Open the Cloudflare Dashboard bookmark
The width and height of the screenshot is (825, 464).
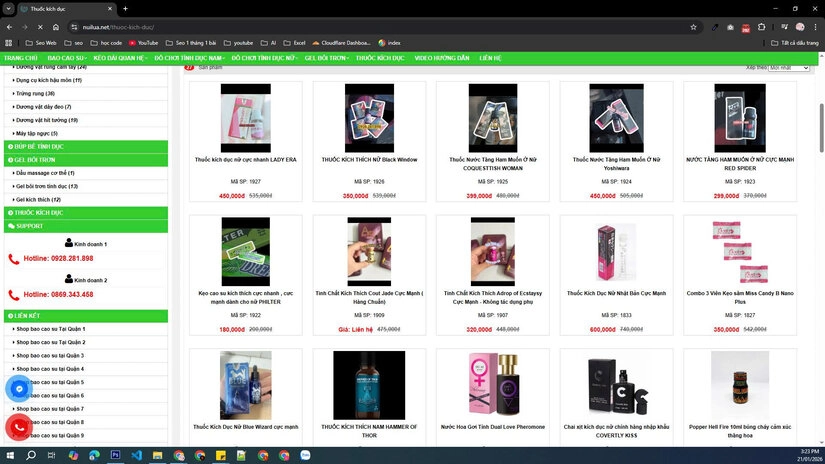click(x=341, y=43)
